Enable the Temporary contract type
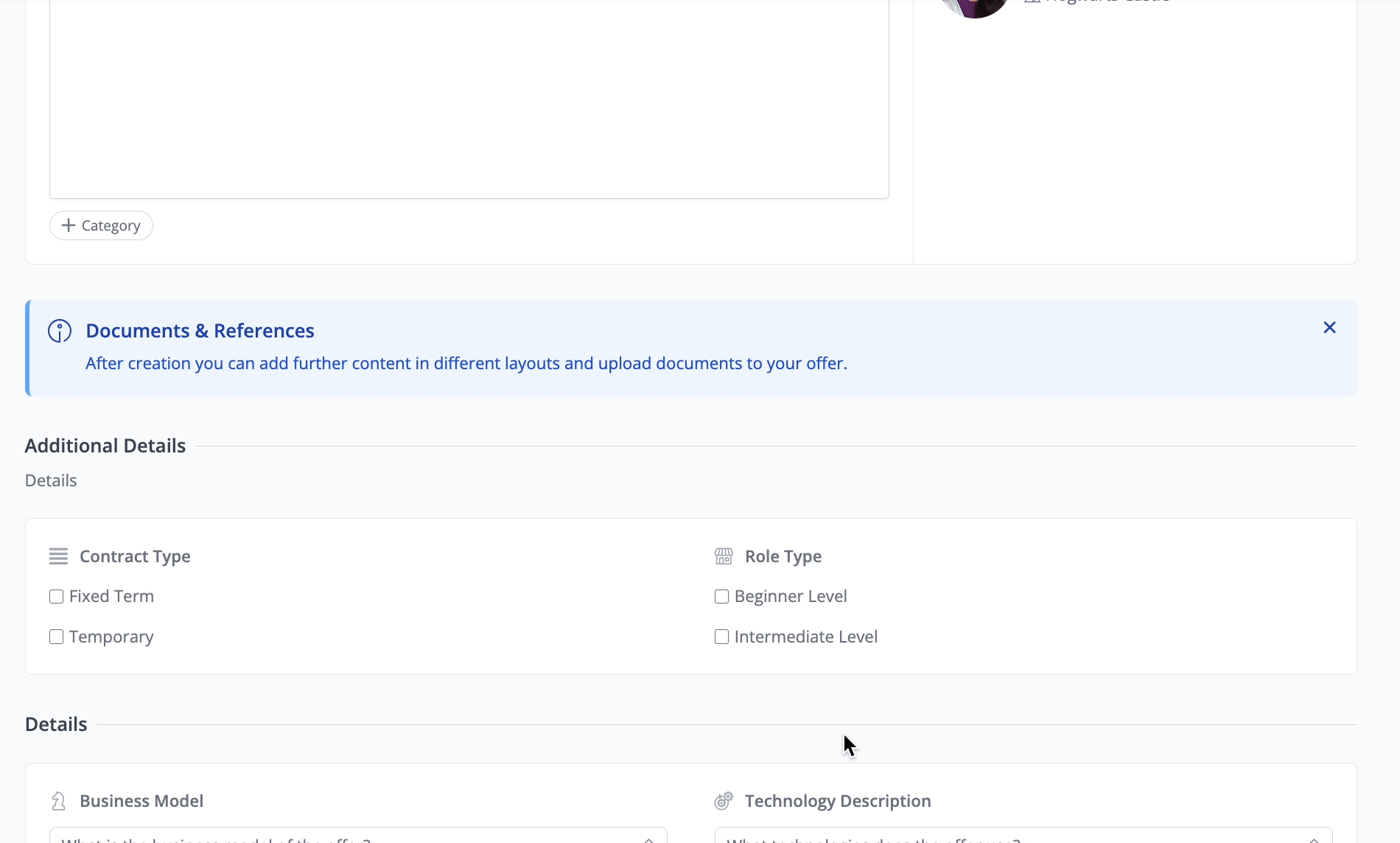The image size is (1400, 843). click(56, 637)
